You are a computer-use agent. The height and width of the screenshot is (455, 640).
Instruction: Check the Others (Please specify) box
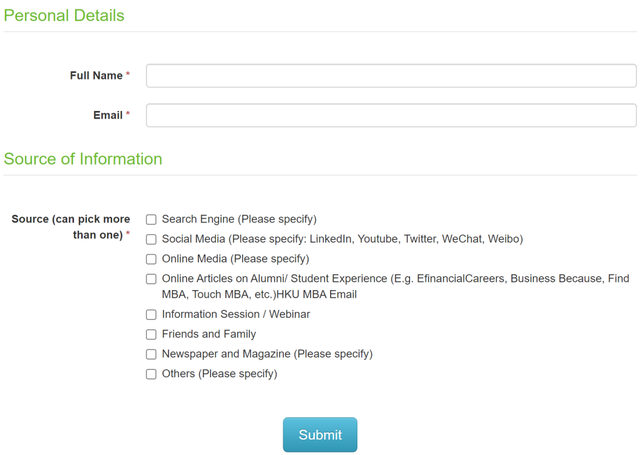(x=151, y=374)
